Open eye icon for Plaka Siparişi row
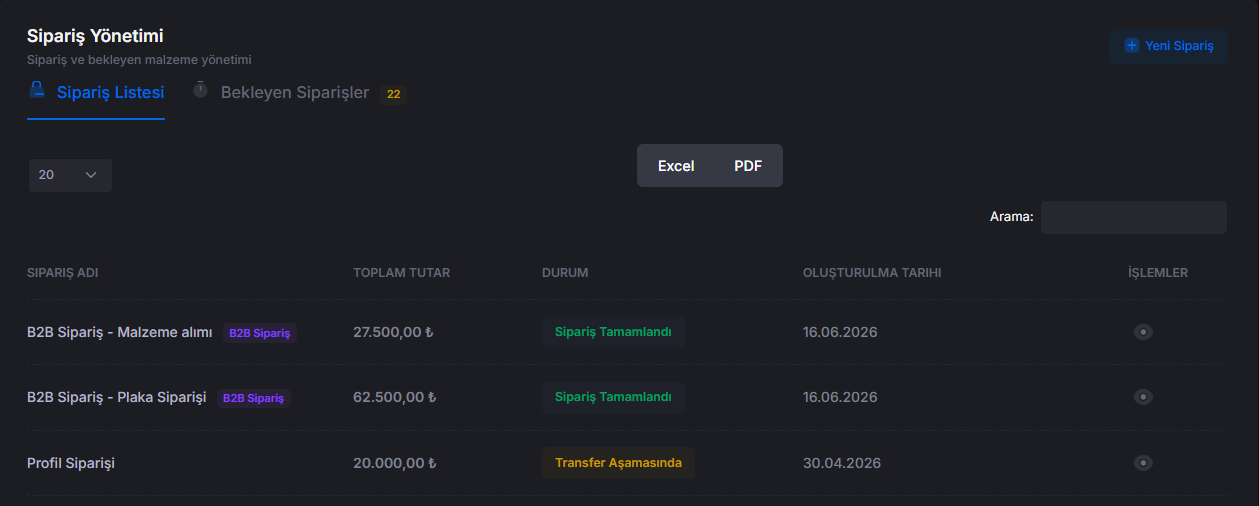The width and height of the screenshot is (1259, 506). pos(1143,397)
